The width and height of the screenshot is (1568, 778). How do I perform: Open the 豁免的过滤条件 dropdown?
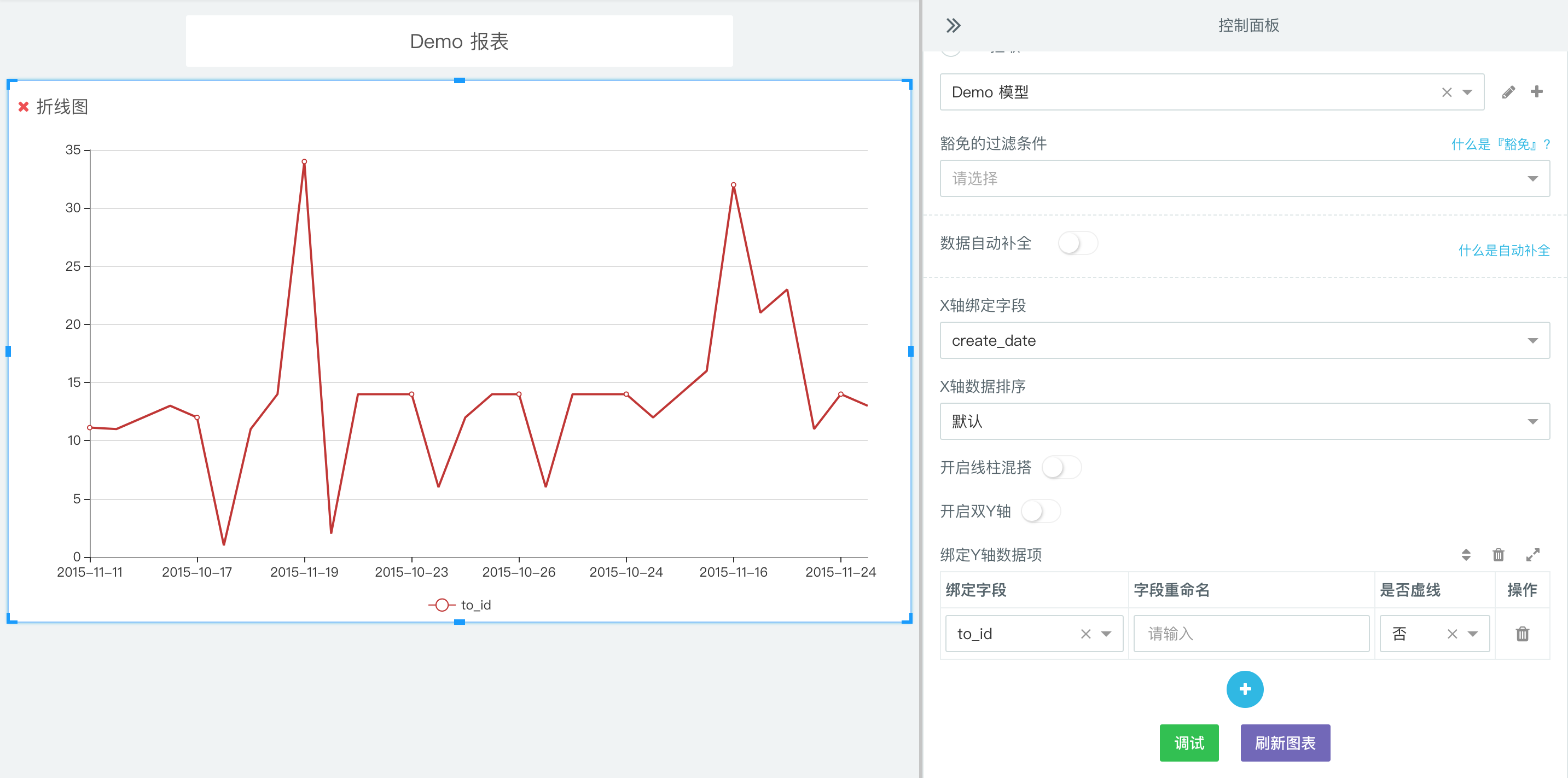click(1244, 178)
